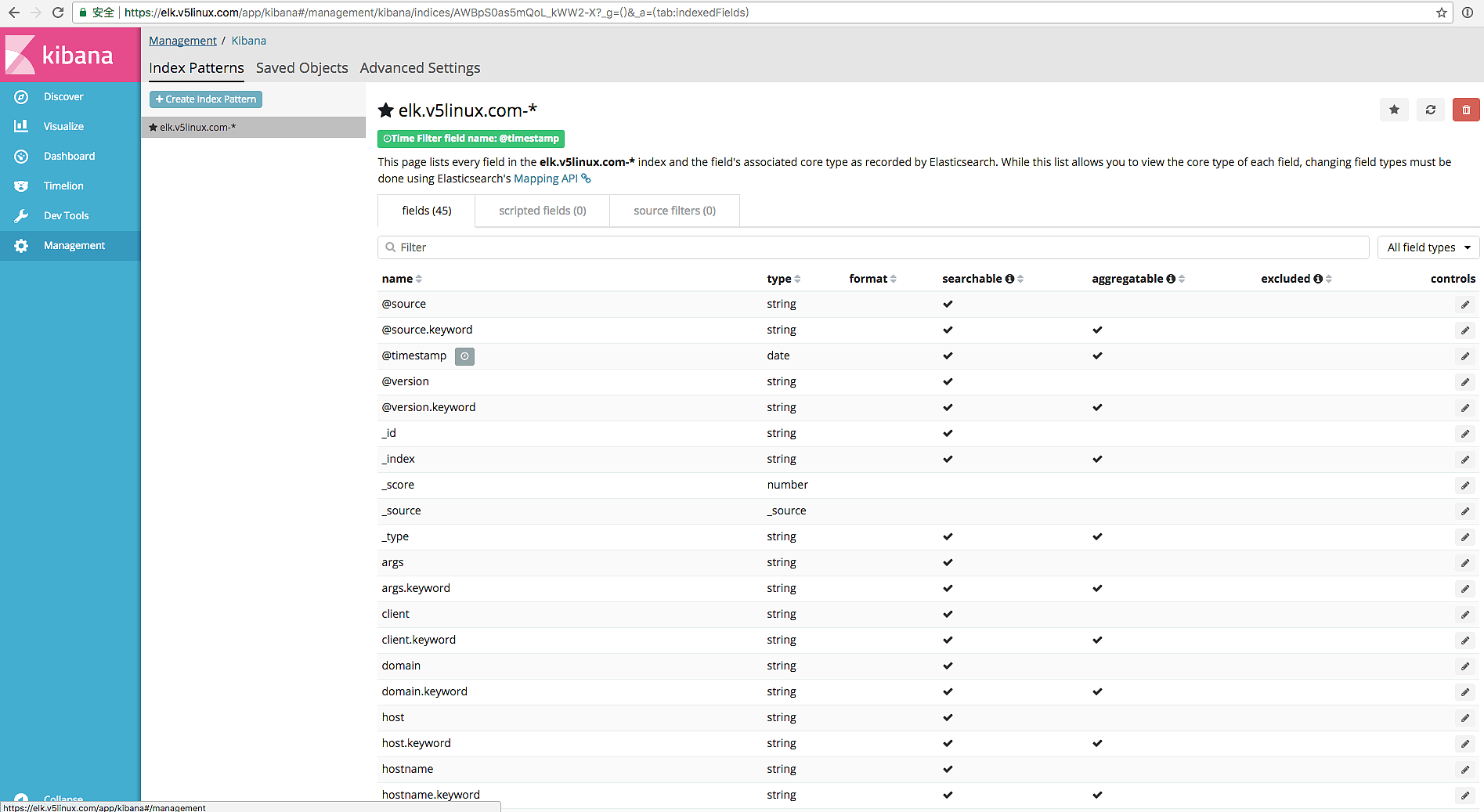Click the red delete index pattern button

coord(1465,110)
